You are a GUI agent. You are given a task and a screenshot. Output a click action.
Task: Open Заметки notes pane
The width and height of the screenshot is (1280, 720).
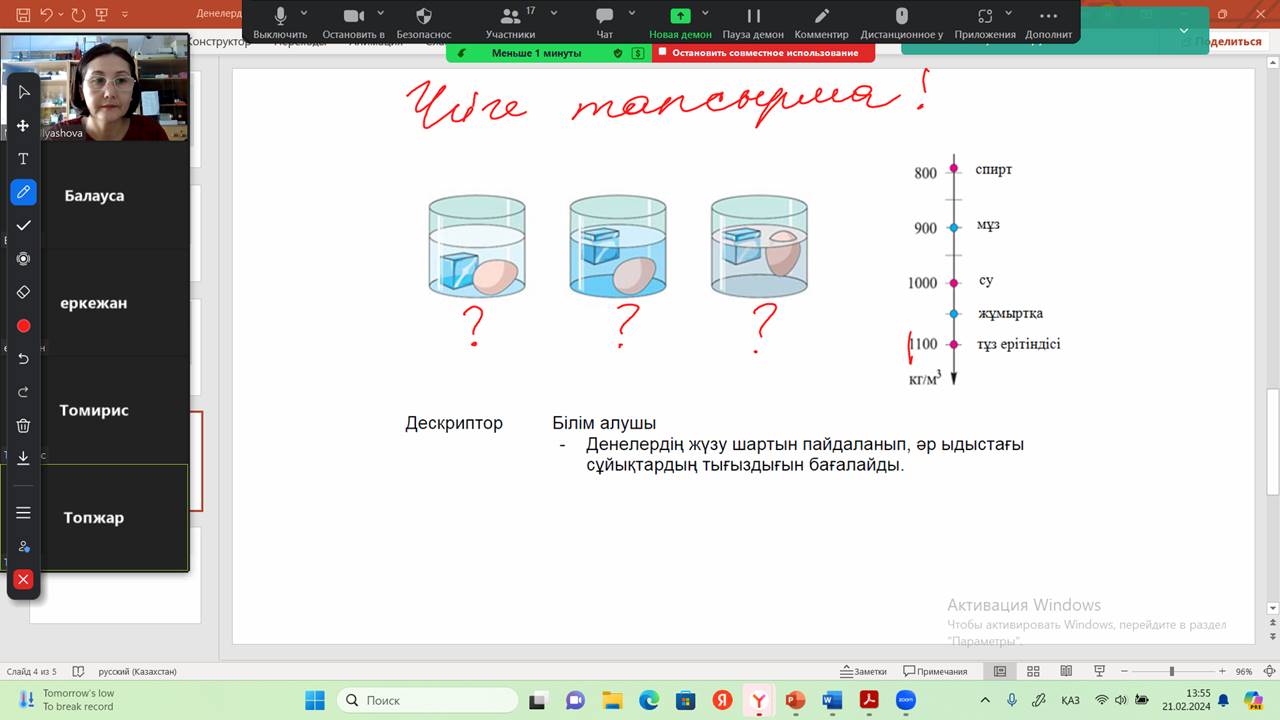tap(863, 671)
